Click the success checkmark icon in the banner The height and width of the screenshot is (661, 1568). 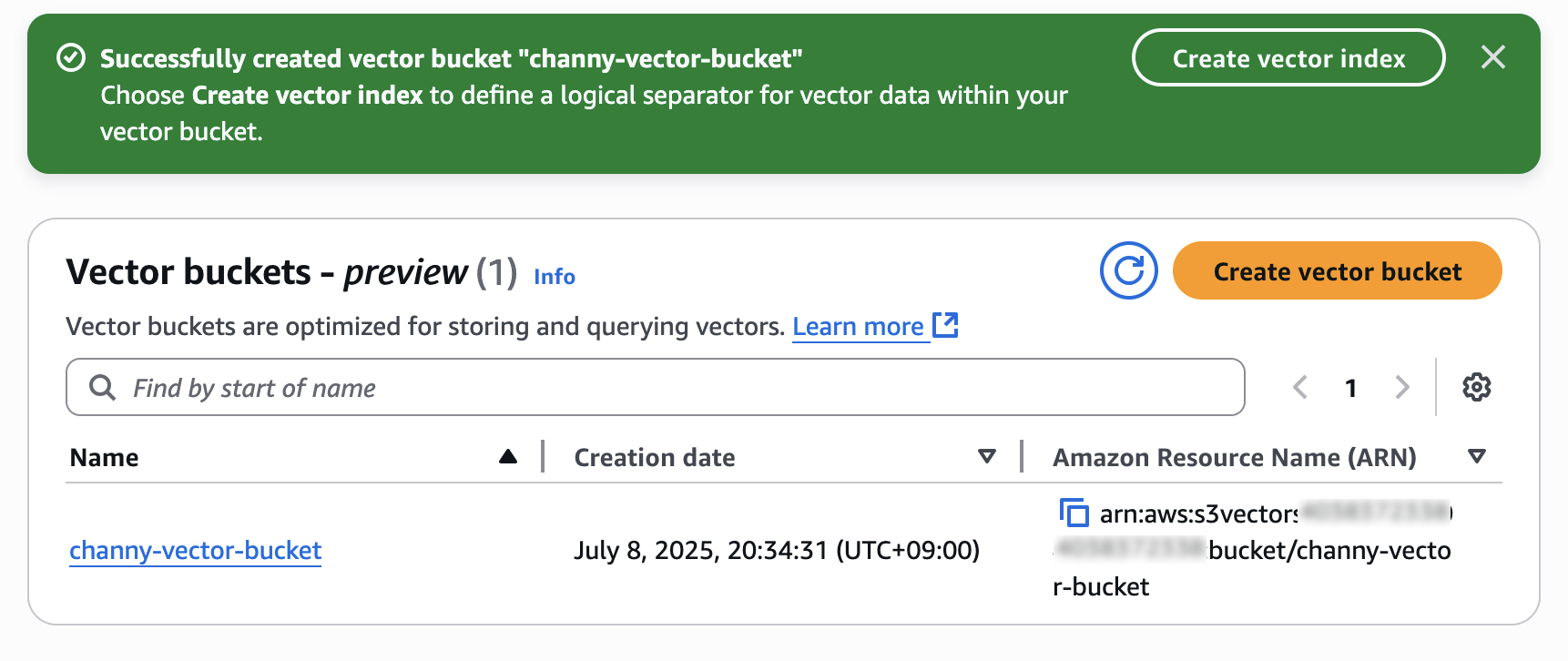[x=71, y=58]
